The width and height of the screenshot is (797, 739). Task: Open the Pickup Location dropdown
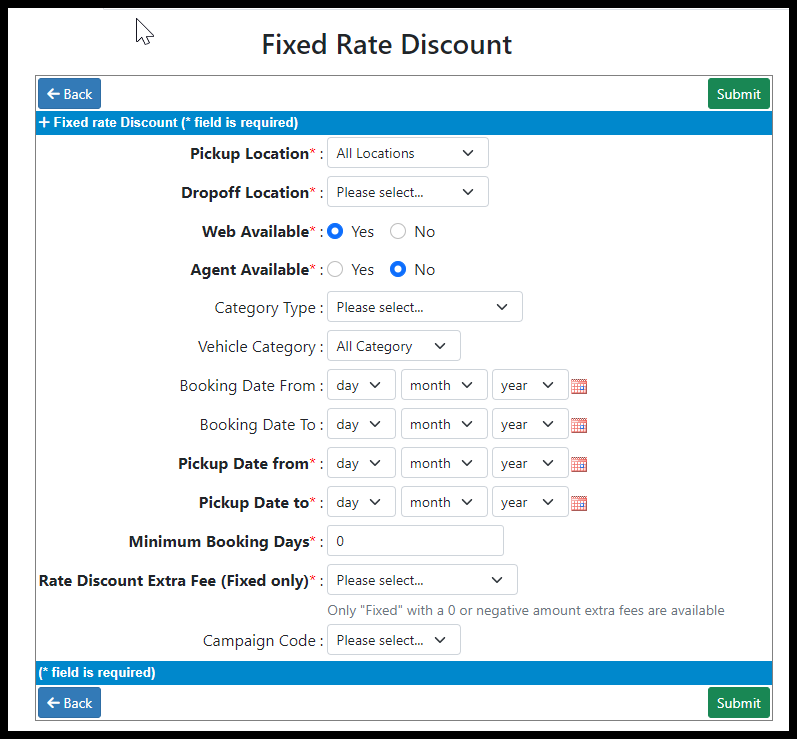[408, 152]
